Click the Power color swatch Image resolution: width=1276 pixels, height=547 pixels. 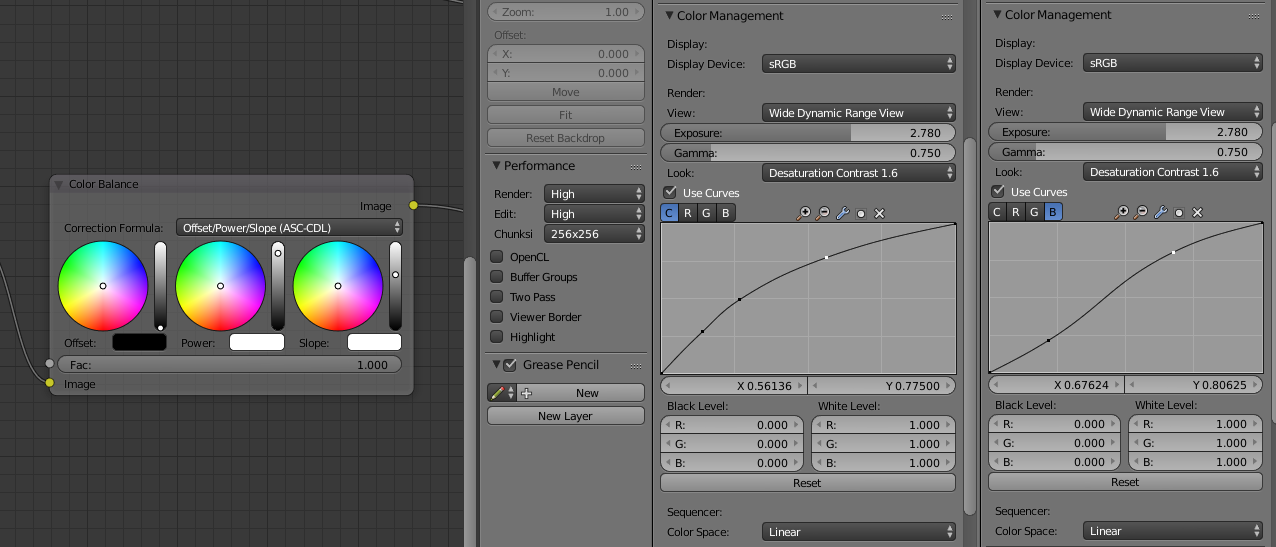[257, 342]
